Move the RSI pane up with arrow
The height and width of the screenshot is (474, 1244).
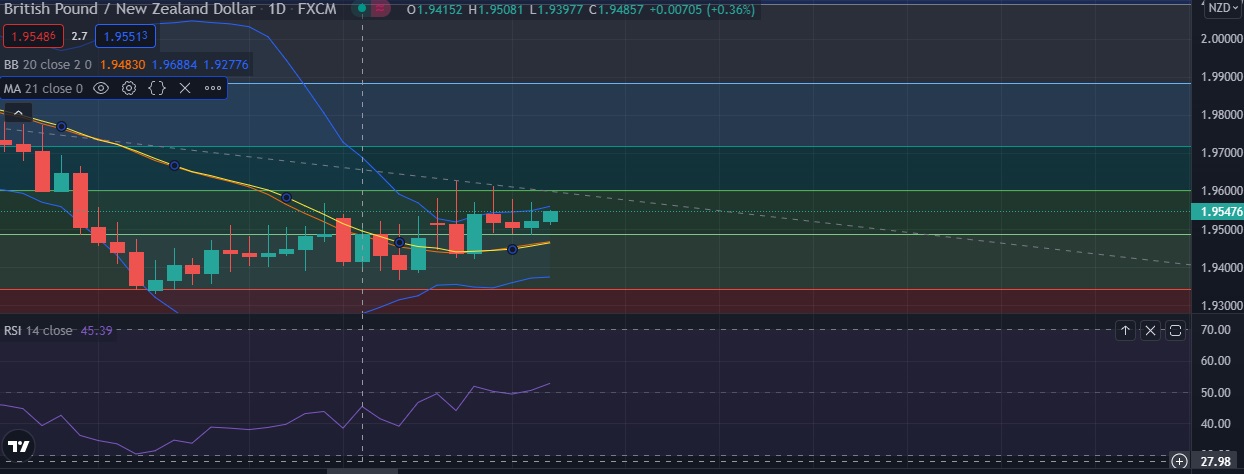point(1125,330)
